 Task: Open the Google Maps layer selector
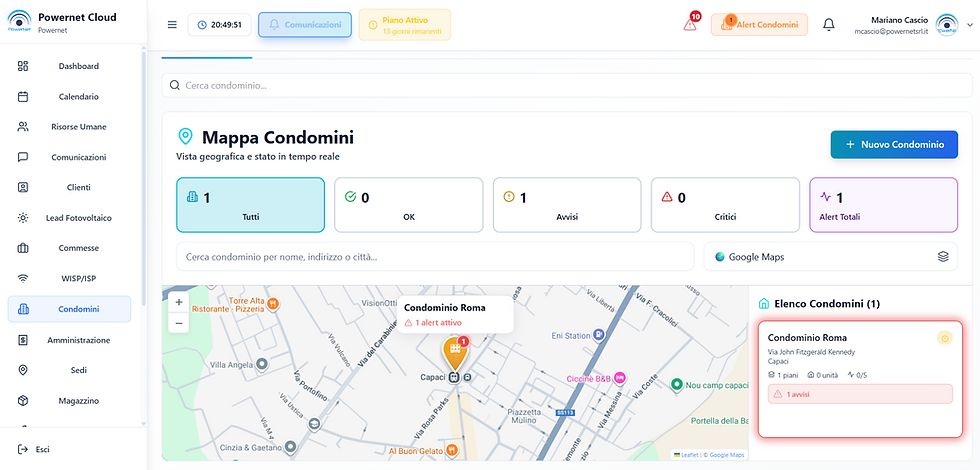click(x=831, y=257)
